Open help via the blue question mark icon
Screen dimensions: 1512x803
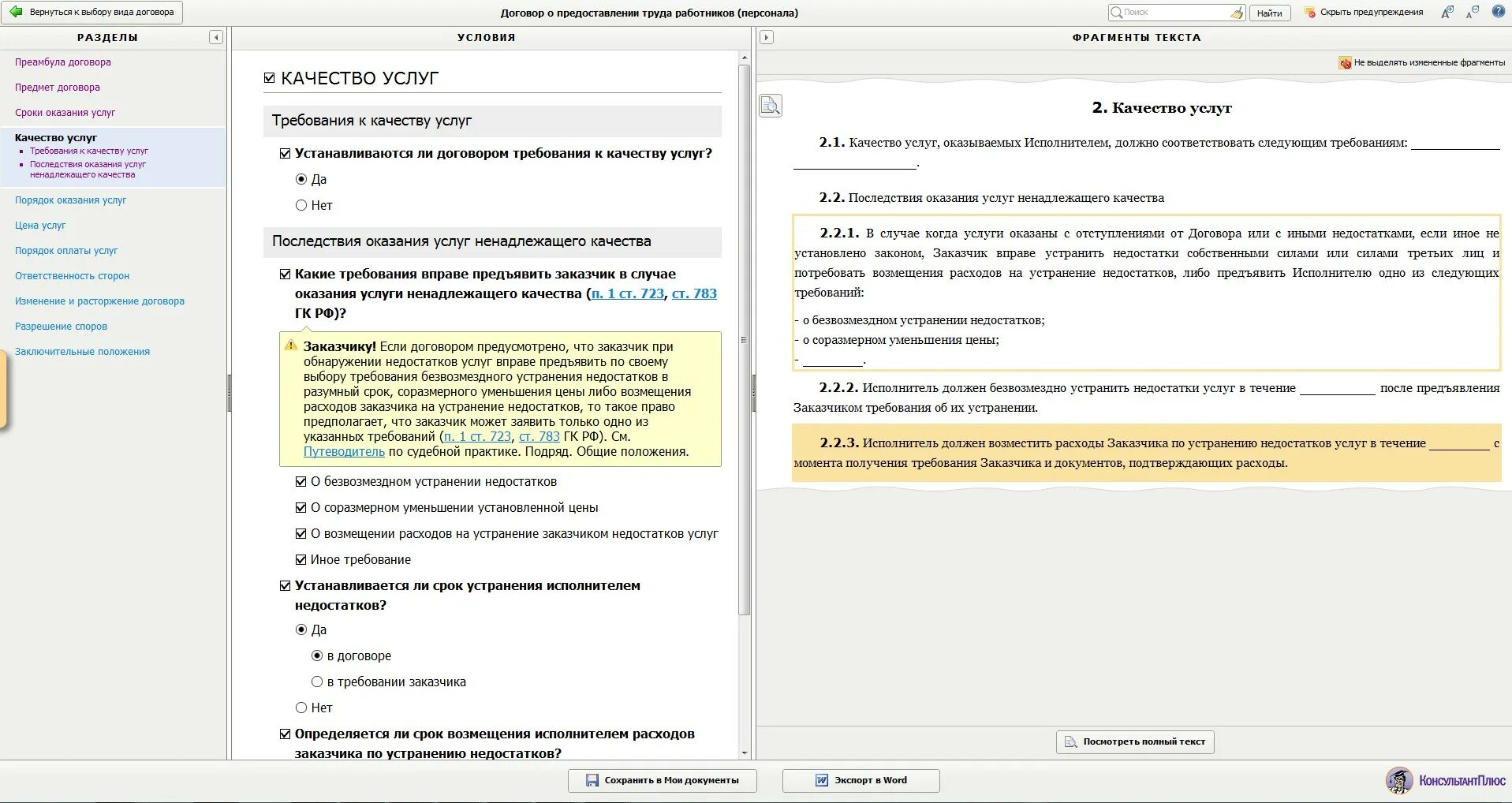1499,12
